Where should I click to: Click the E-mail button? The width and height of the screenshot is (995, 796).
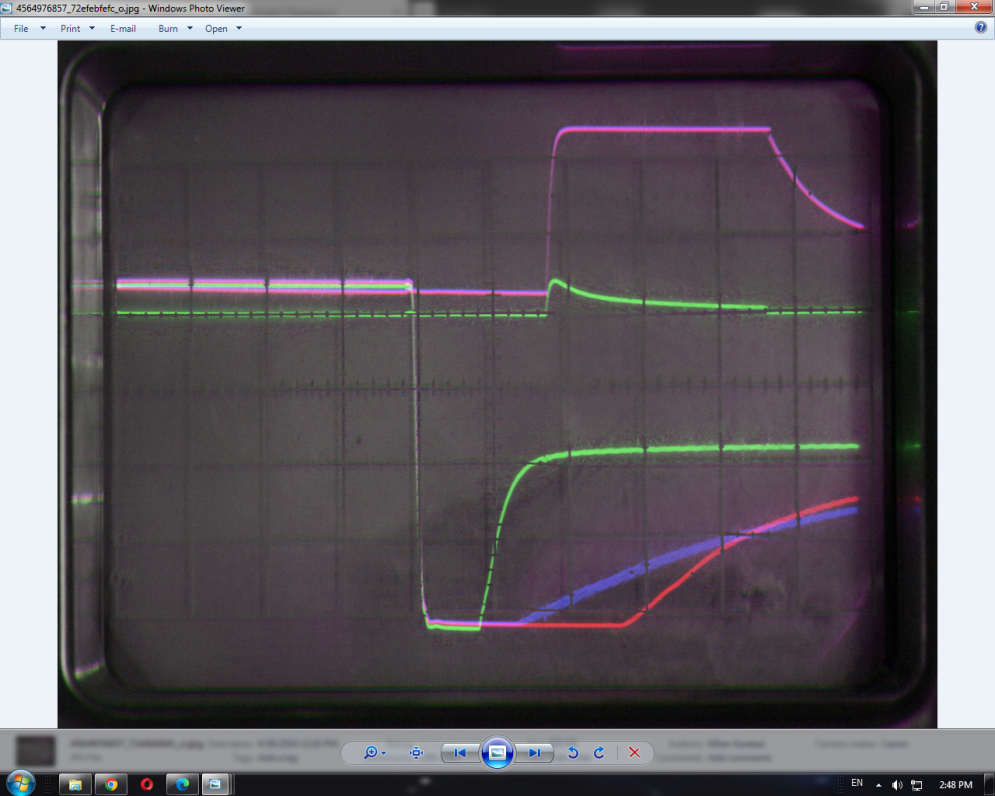[x=123, y=29]
